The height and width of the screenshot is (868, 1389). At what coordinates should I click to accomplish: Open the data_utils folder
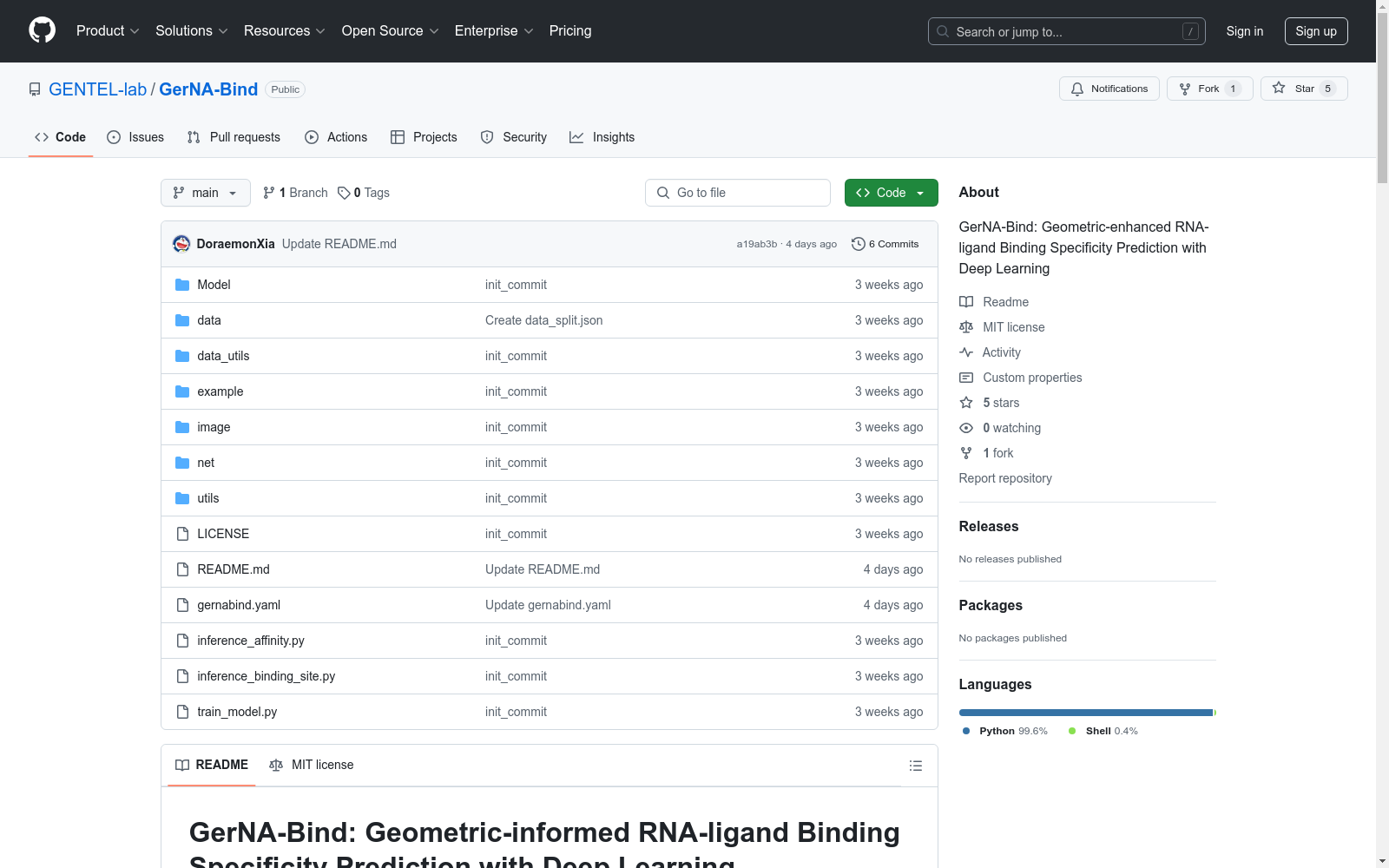coord(222,356)
